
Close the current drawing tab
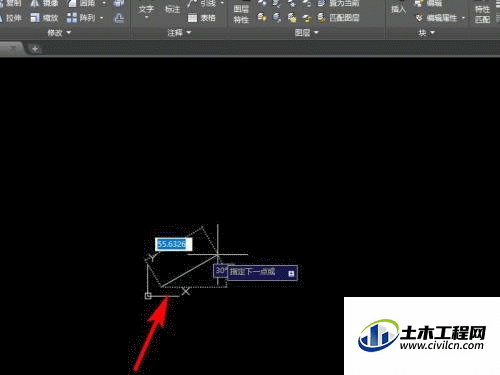[13, 49]
